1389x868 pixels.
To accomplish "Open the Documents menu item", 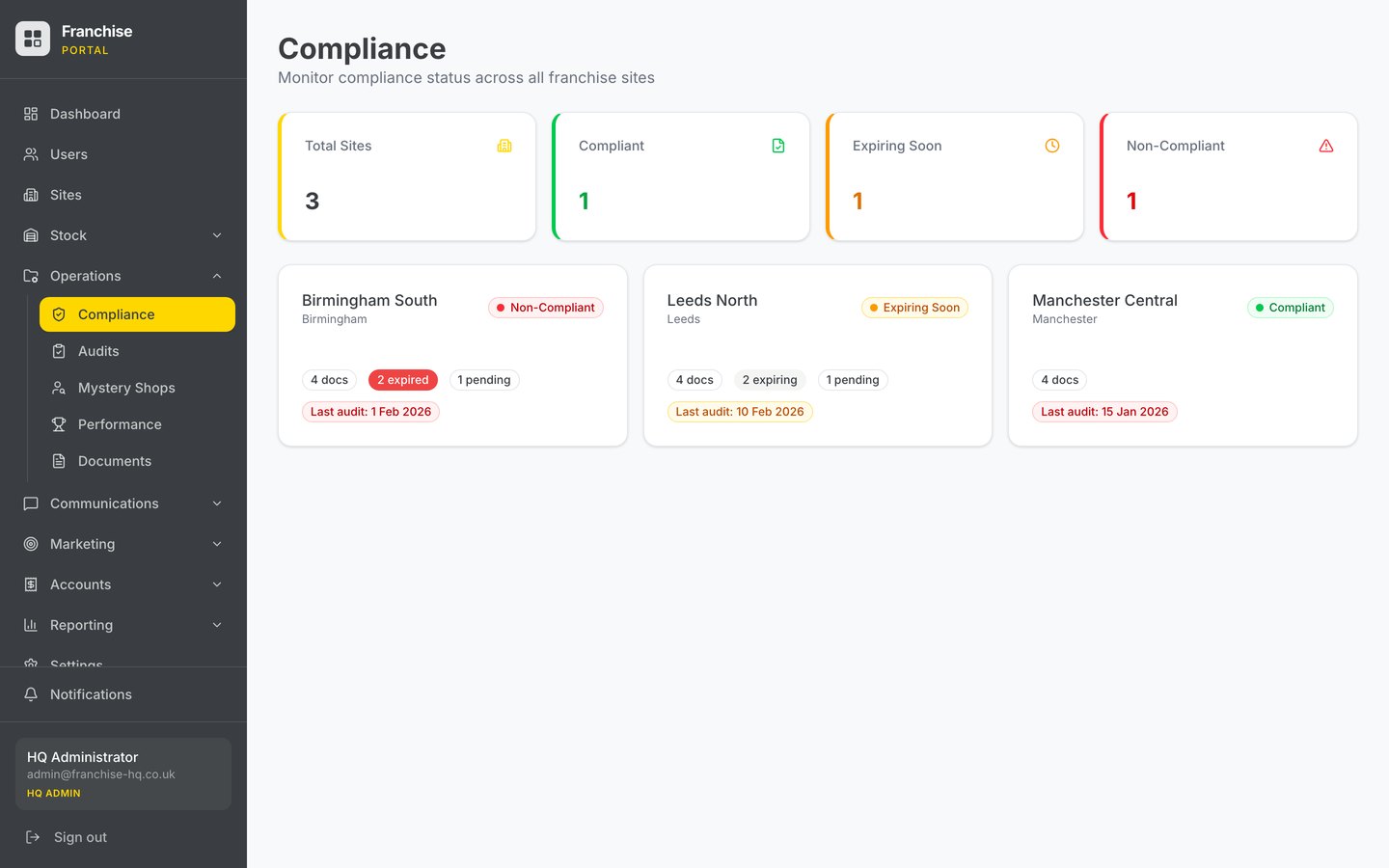I will (137, 461).
